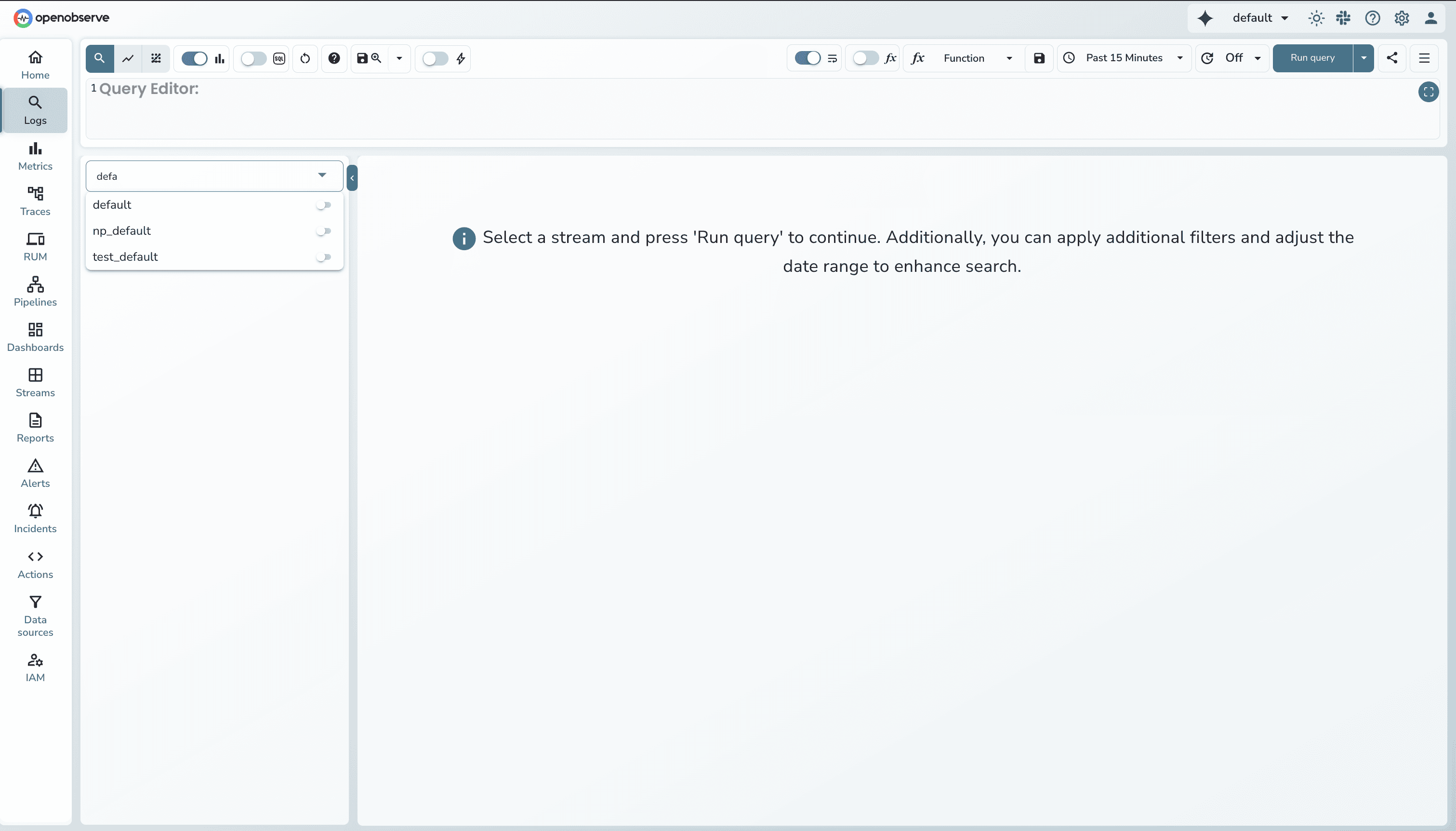Open the Dashboards page
This screenshot has height=831, width=1456.
pos(35,336)
